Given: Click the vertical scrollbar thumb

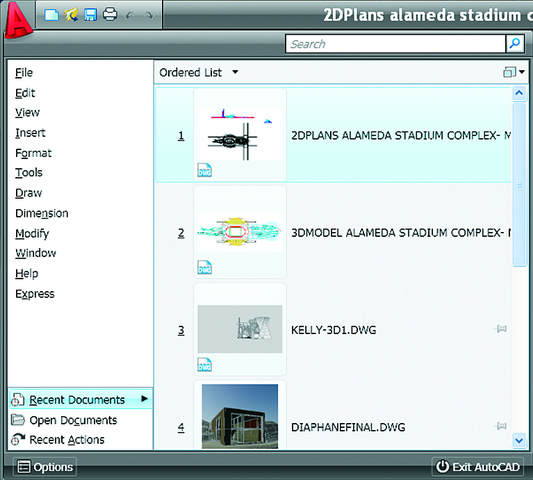Looking at the screenshot, I should pos(519,184).
